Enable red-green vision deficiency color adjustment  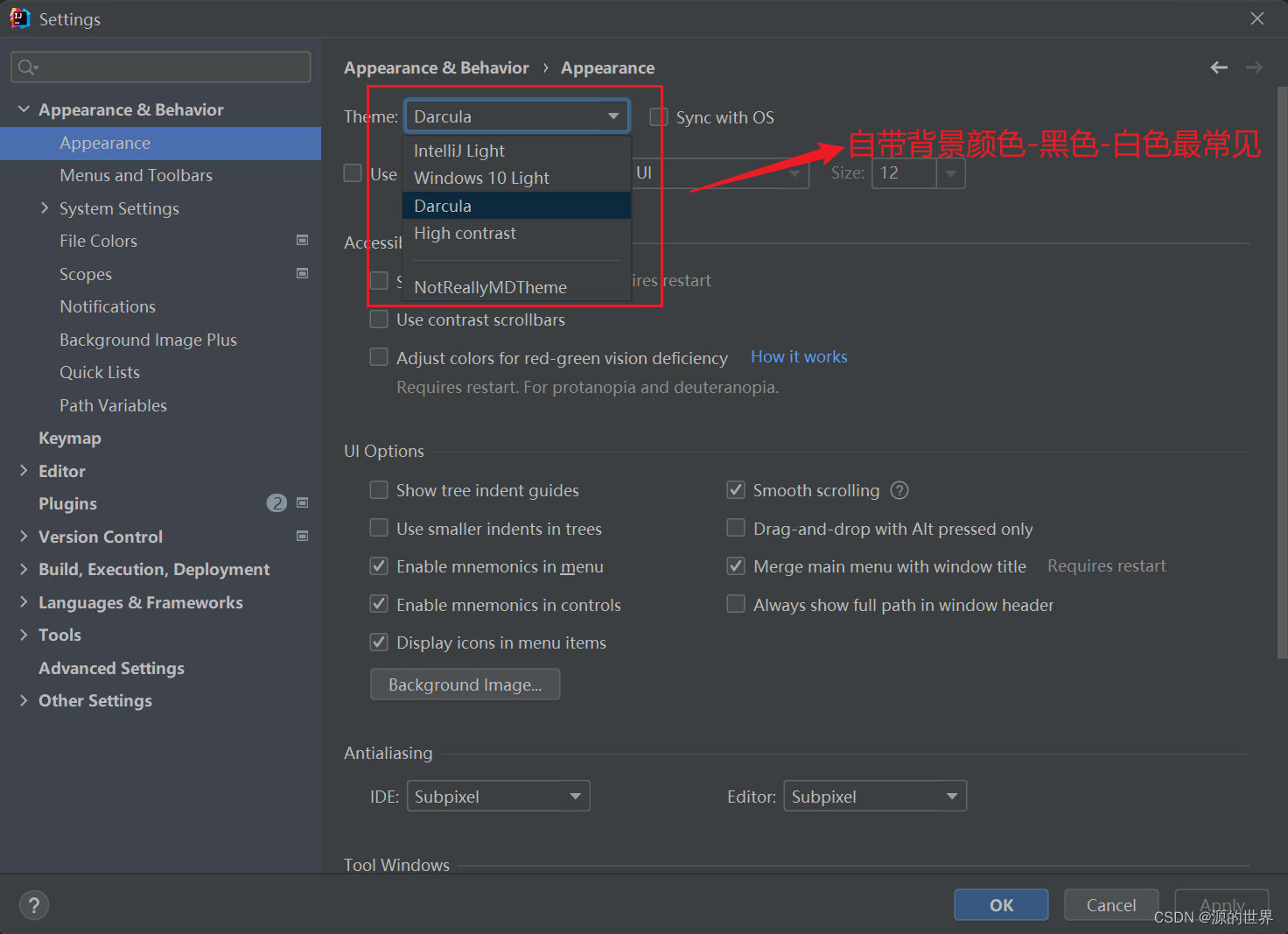coord(379,357)
